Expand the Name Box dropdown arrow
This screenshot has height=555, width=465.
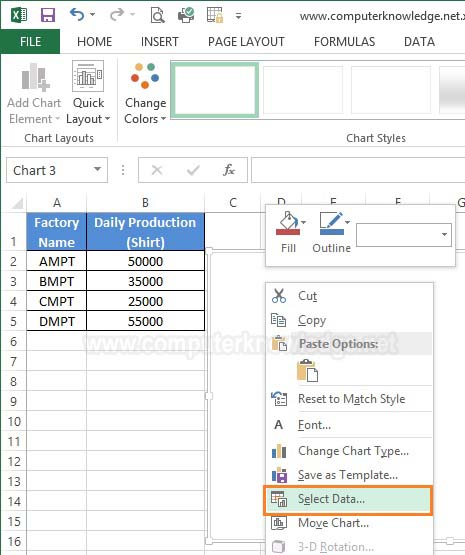(97, 170)
